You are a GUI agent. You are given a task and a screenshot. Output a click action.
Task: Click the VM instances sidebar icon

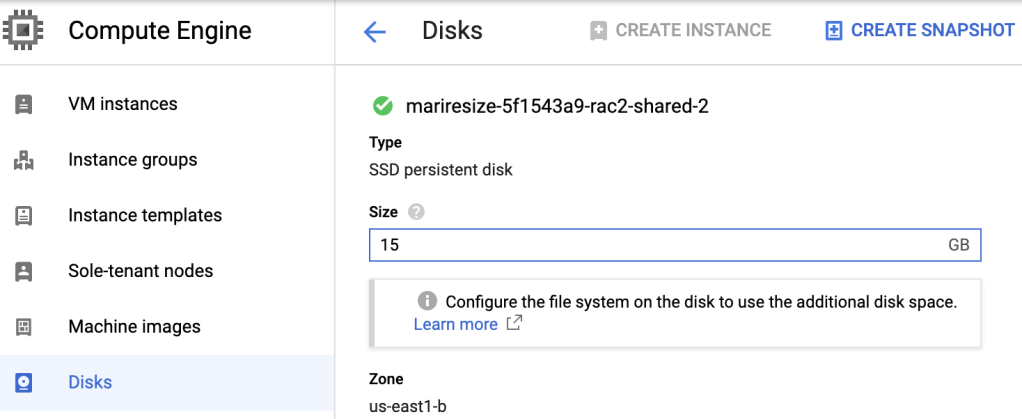pyautogui.click(x=24, y=104)
